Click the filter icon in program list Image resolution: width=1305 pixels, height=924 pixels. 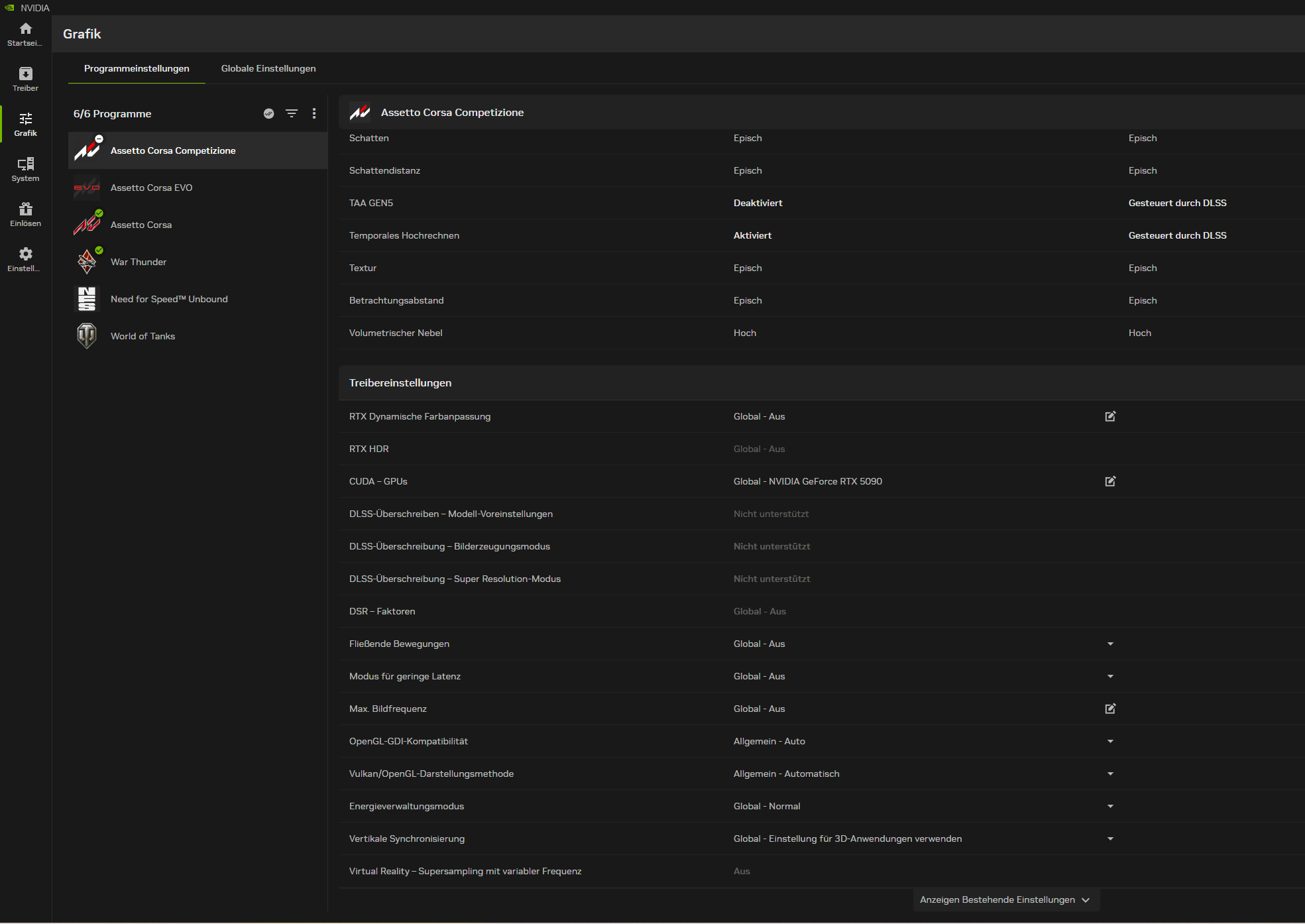tap(291, 113)
